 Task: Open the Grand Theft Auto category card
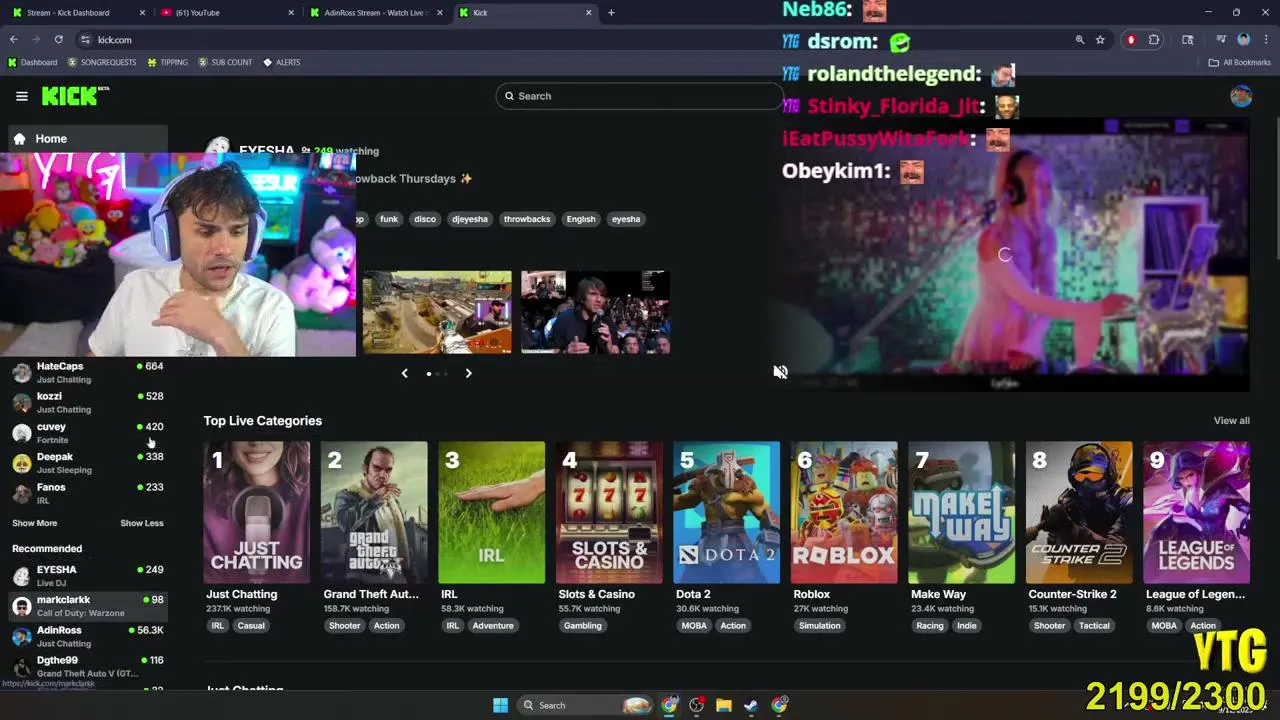[374, 512]
